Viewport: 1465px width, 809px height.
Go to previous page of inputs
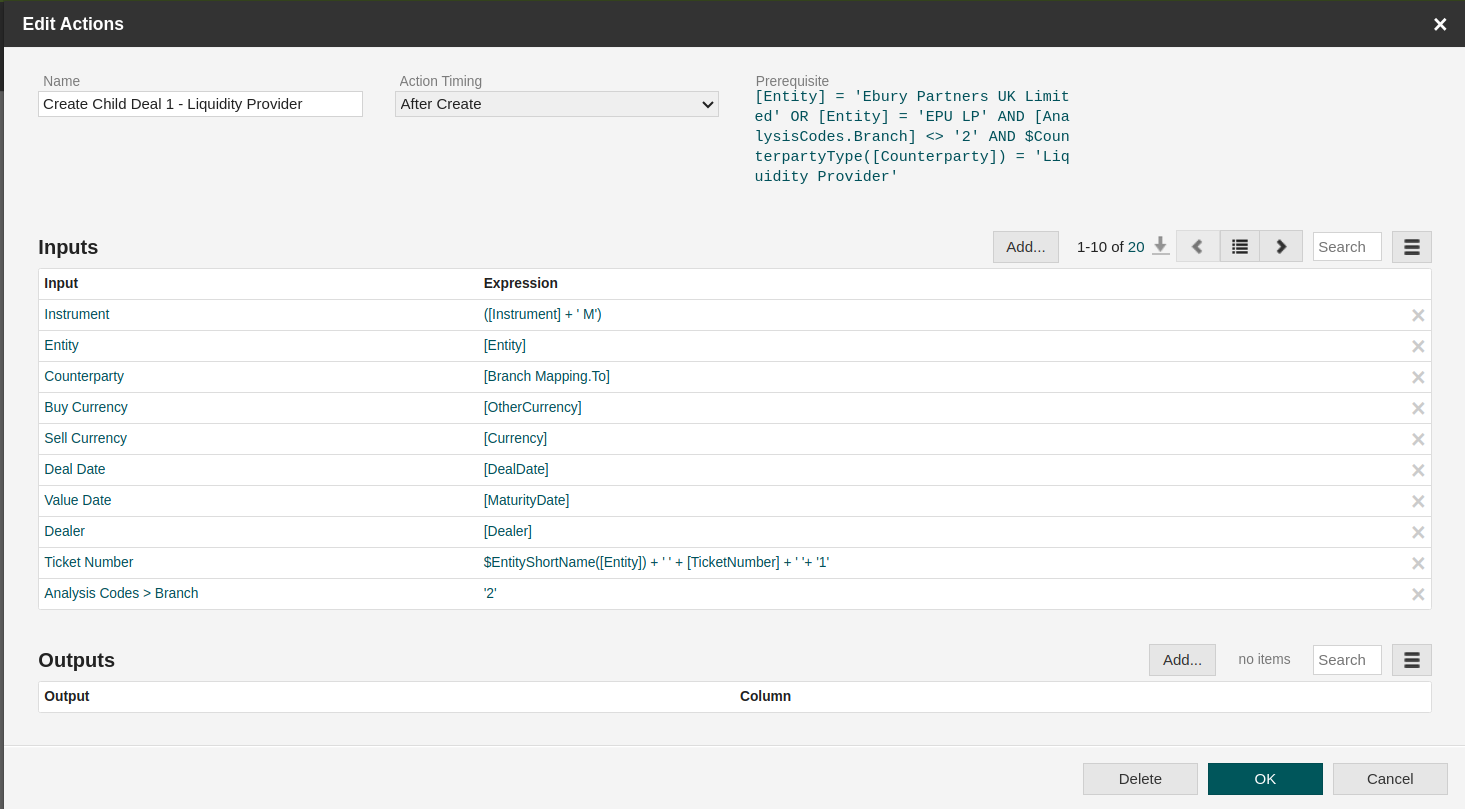(x=1197, y=246)
